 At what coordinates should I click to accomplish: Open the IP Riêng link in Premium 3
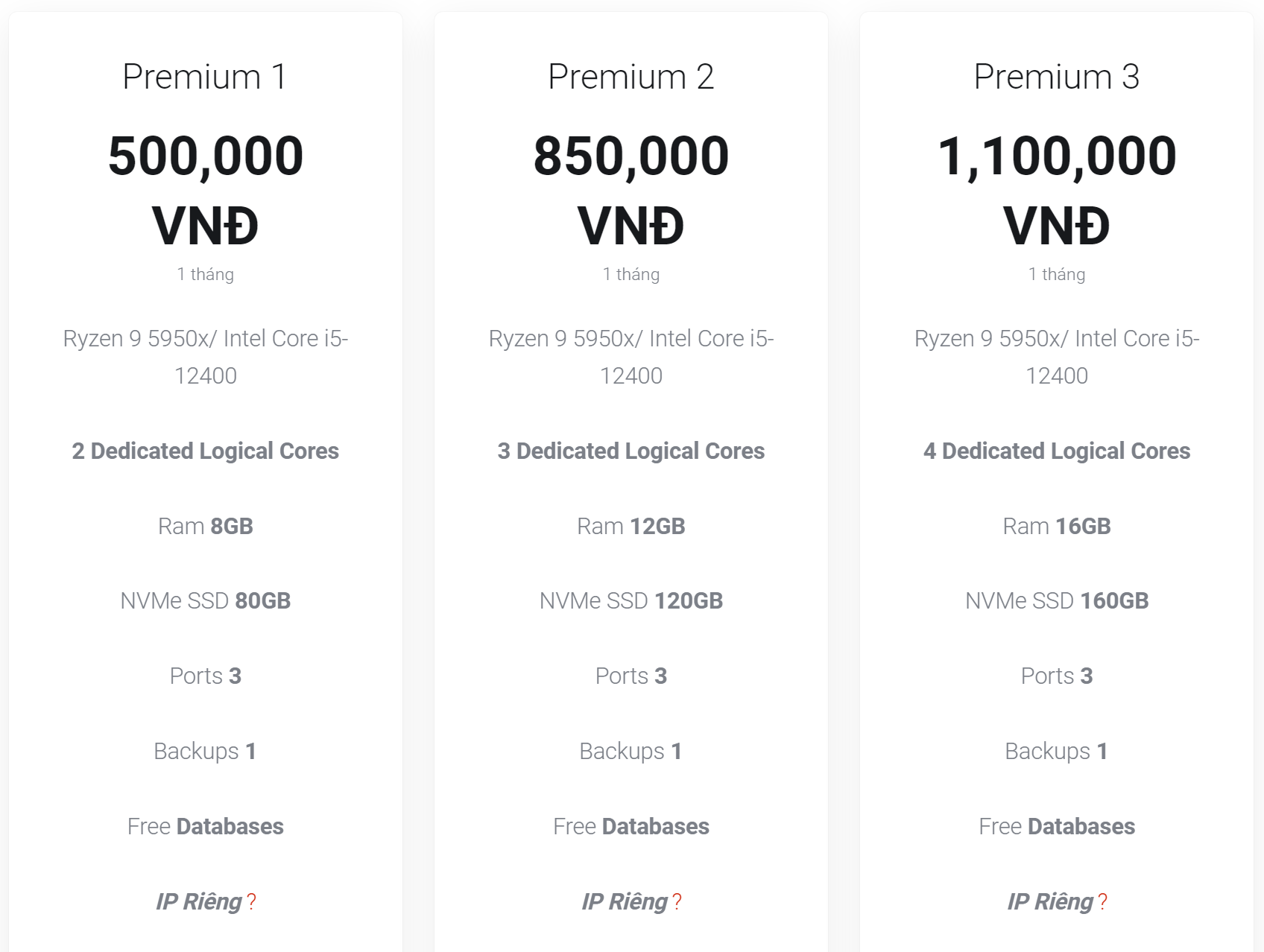coord(1049,902)
